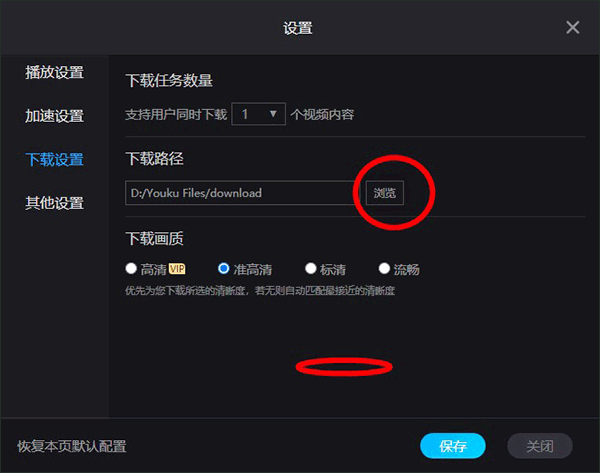The height and width of the screenshot is (473, 600).
Task: Click the 设置 dialog title
Action: pyautogui.click(x=298, y=28)
